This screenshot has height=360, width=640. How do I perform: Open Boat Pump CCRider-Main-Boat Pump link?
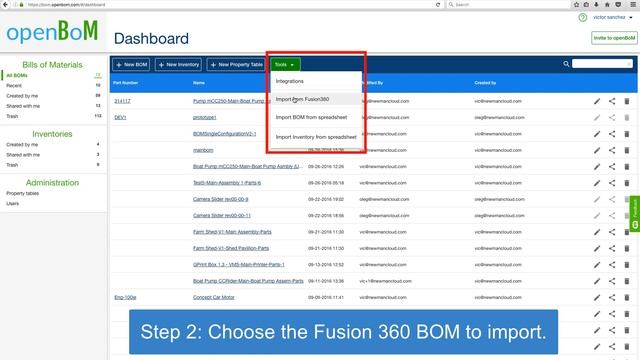pyautogui.click(x=248, y=281)
